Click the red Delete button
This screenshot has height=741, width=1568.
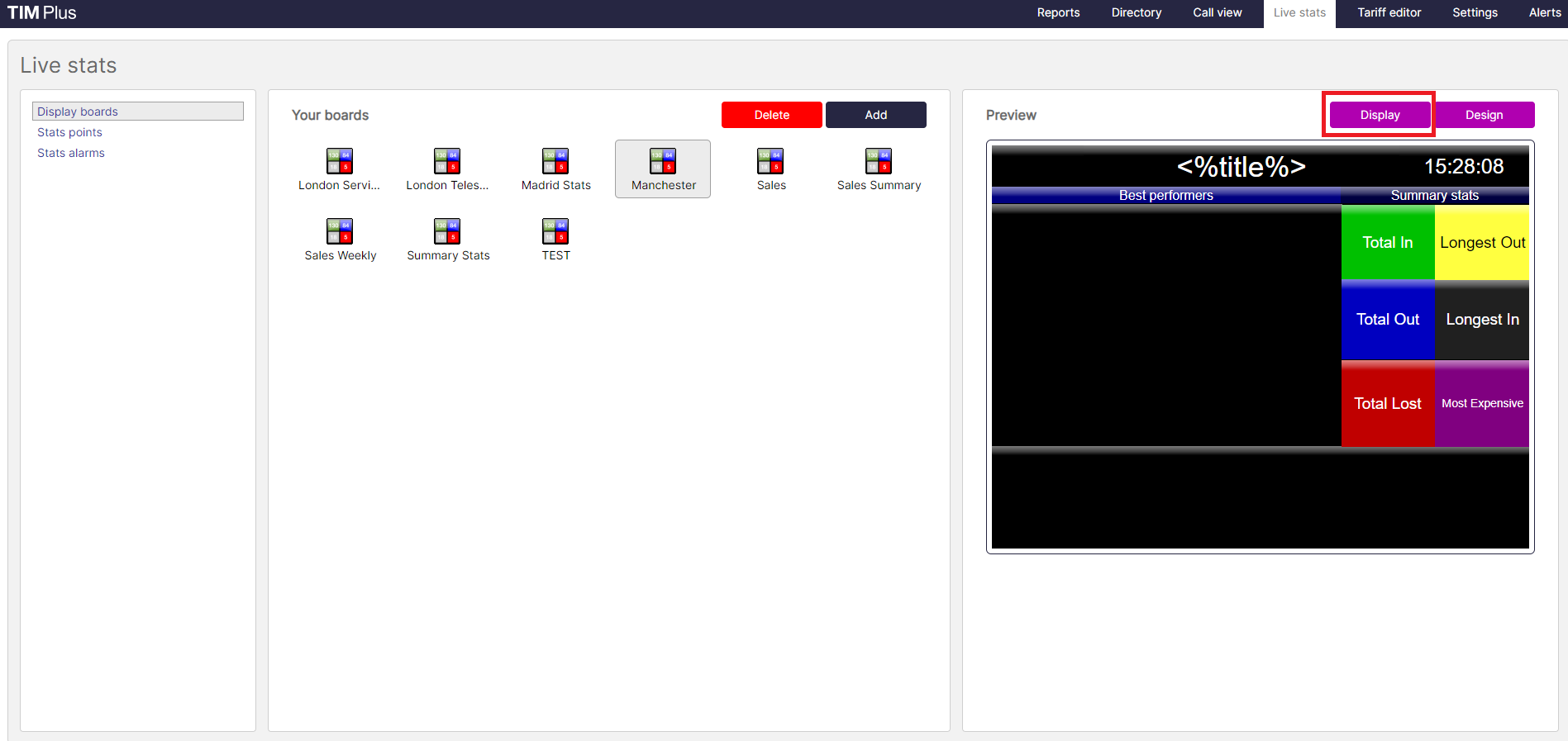[771, 115]
